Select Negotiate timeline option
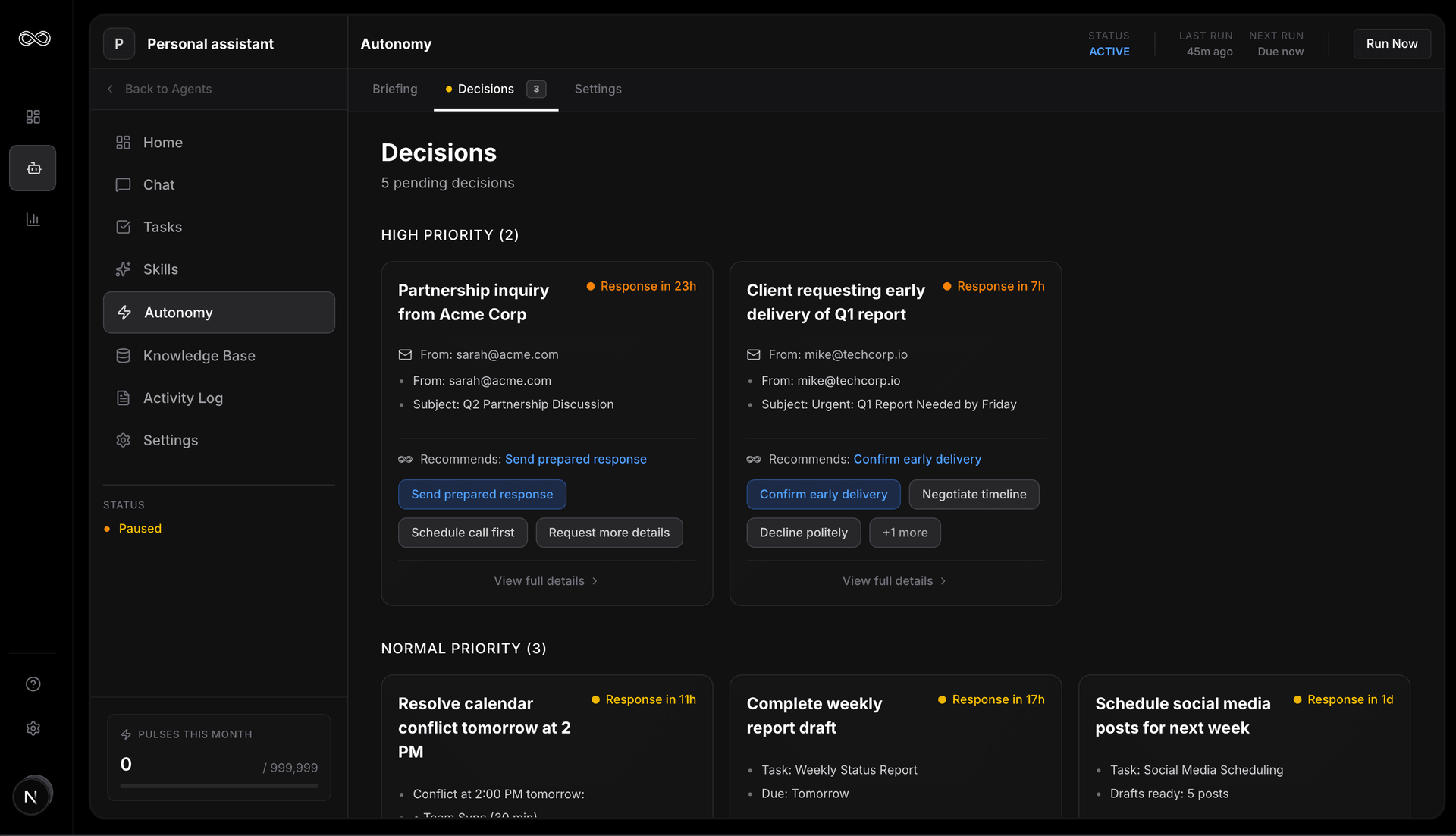This screenshot has width=1456, height=836. (x=974, y=495)
